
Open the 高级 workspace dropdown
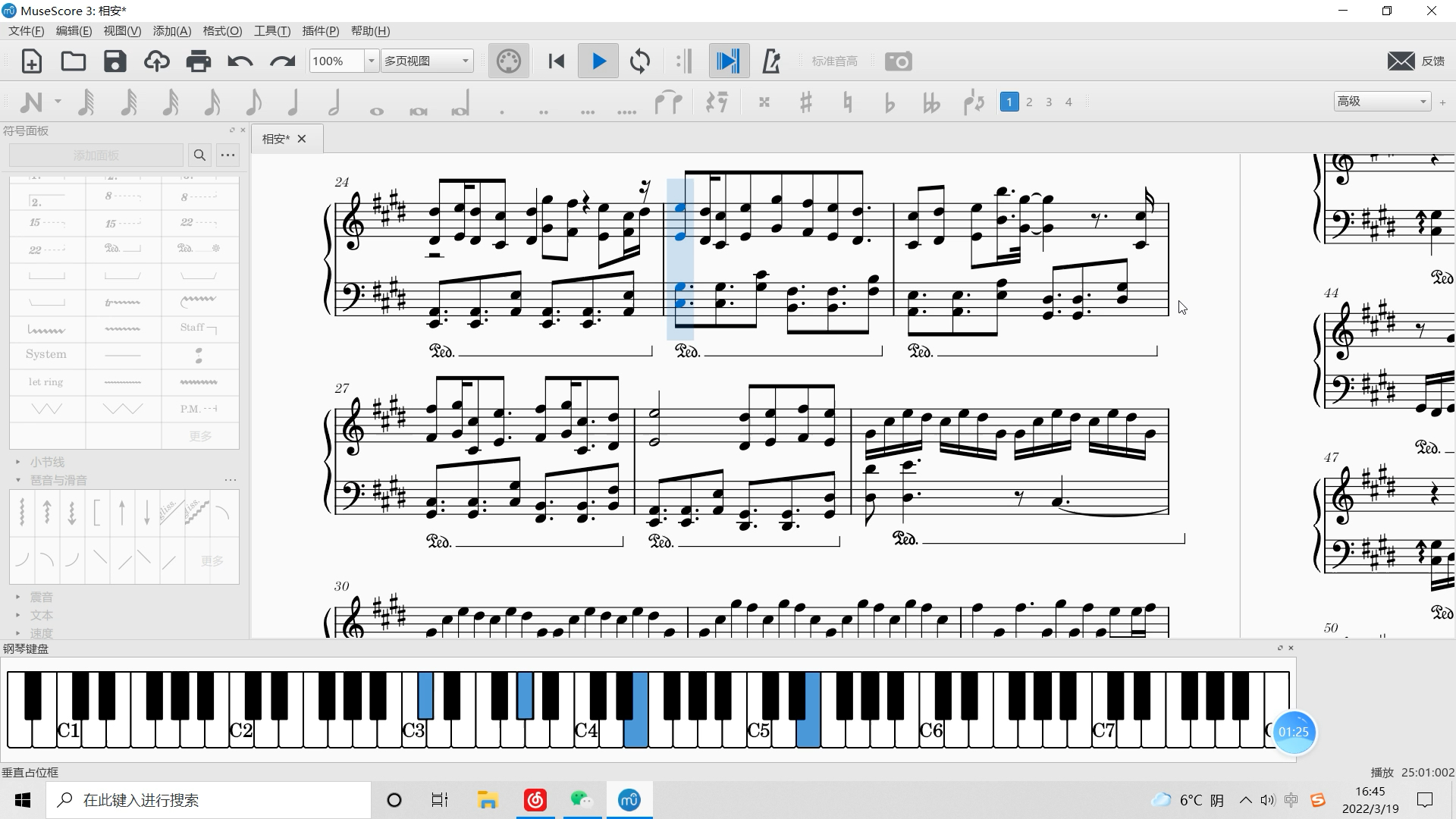click(1382, 102)
